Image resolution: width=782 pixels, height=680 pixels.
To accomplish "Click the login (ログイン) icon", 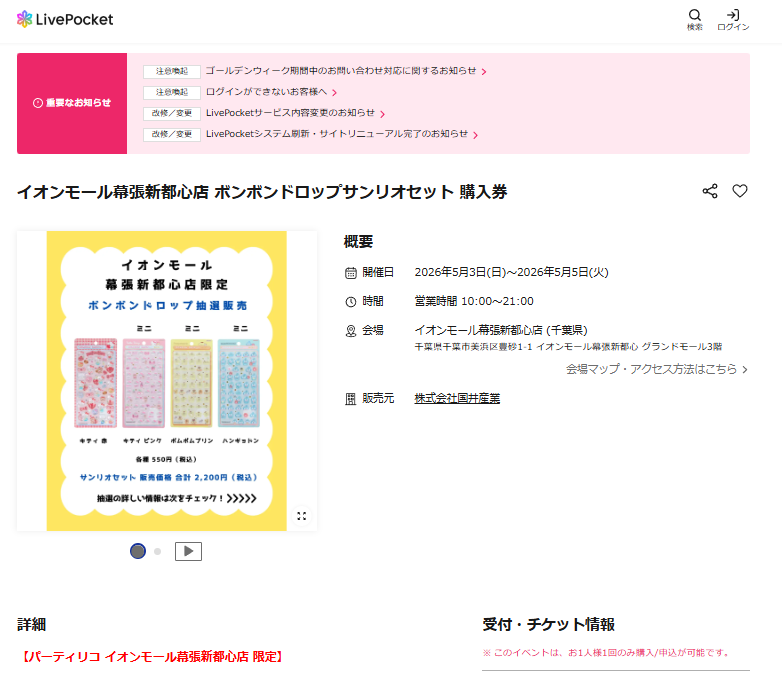I will [733, 20].
